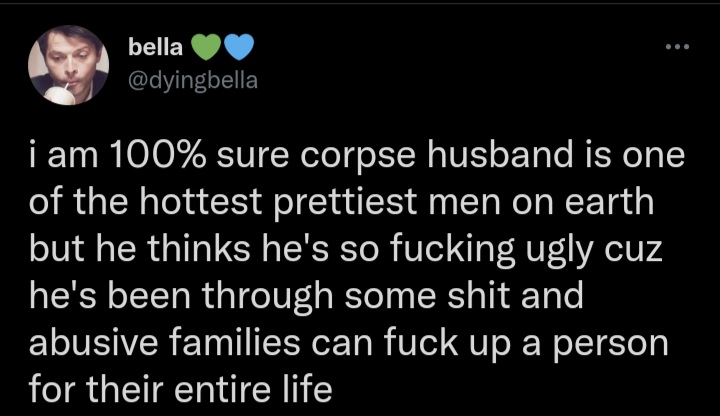Click the word "cuz" in the tweet
This screenshot has width=720, height=416.
pyautogui.click(x=637, y=250)
